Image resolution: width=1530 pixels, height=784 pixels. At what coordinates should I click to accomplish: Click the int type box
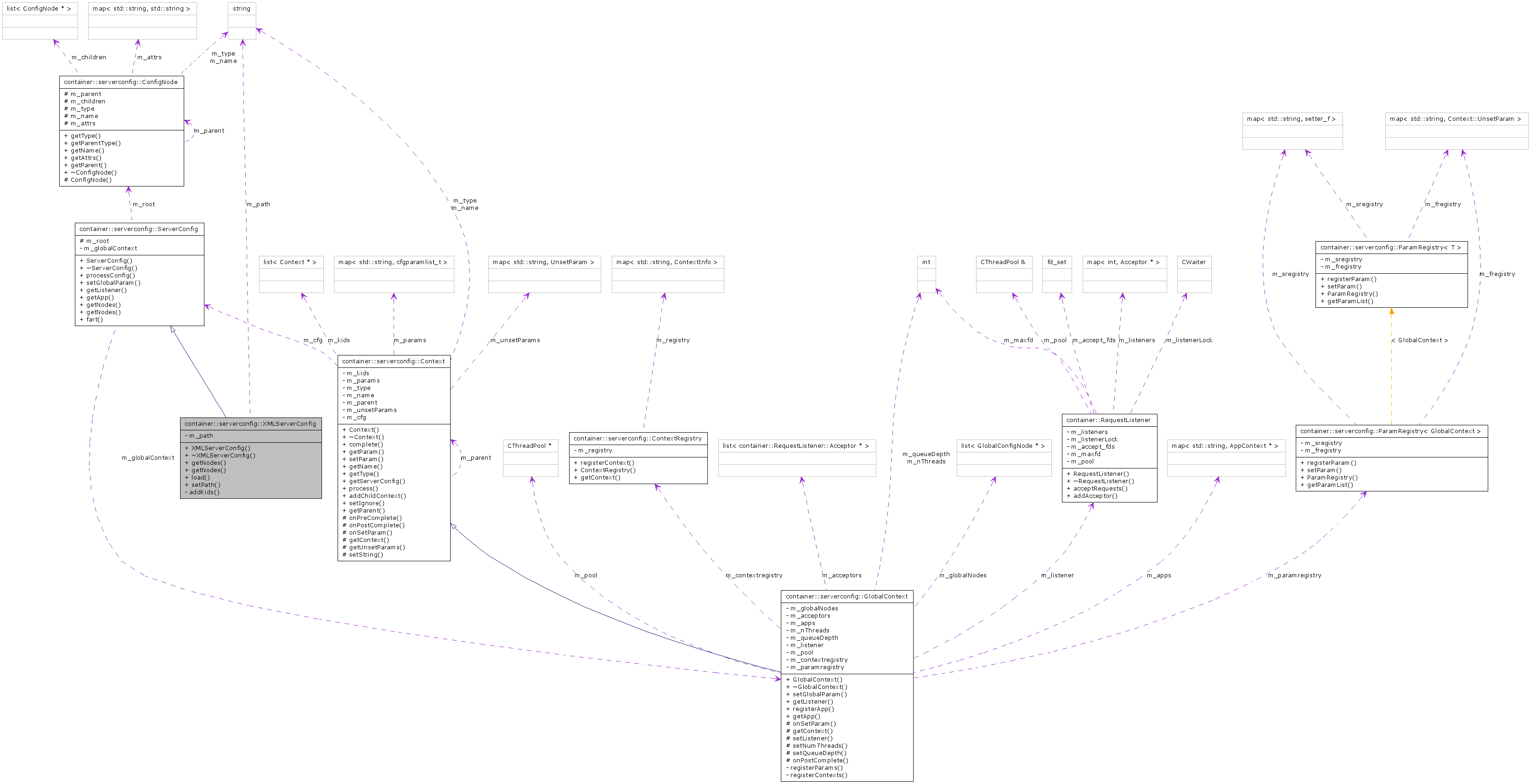point(926,274)
